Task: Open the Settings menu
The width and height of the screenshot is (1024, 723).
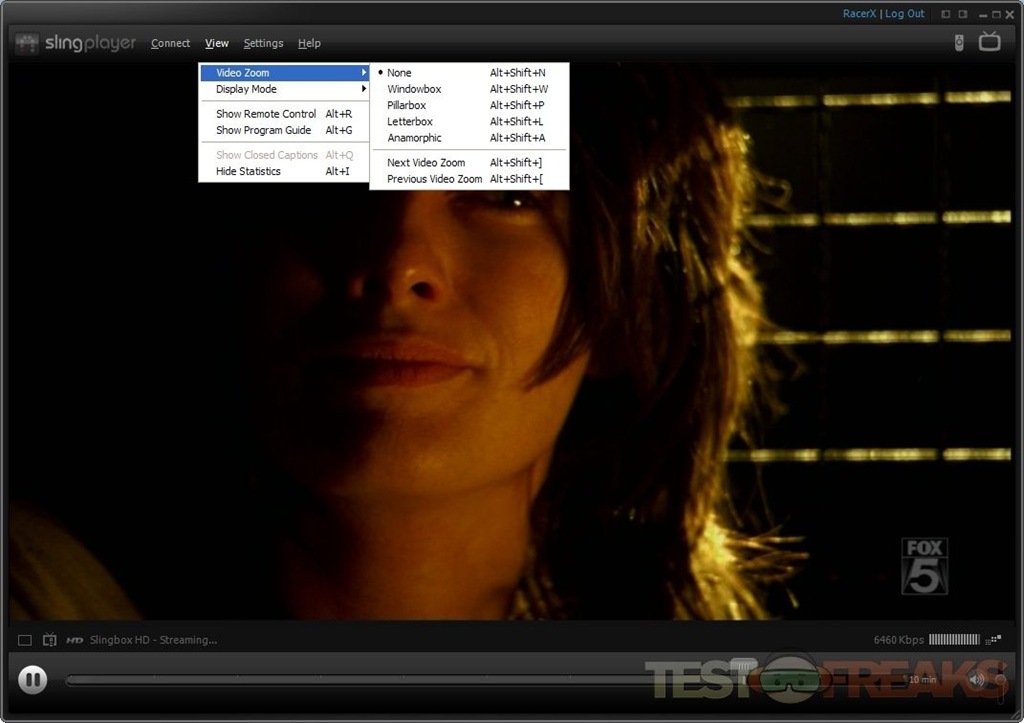Action: click(x=263, y=43)
